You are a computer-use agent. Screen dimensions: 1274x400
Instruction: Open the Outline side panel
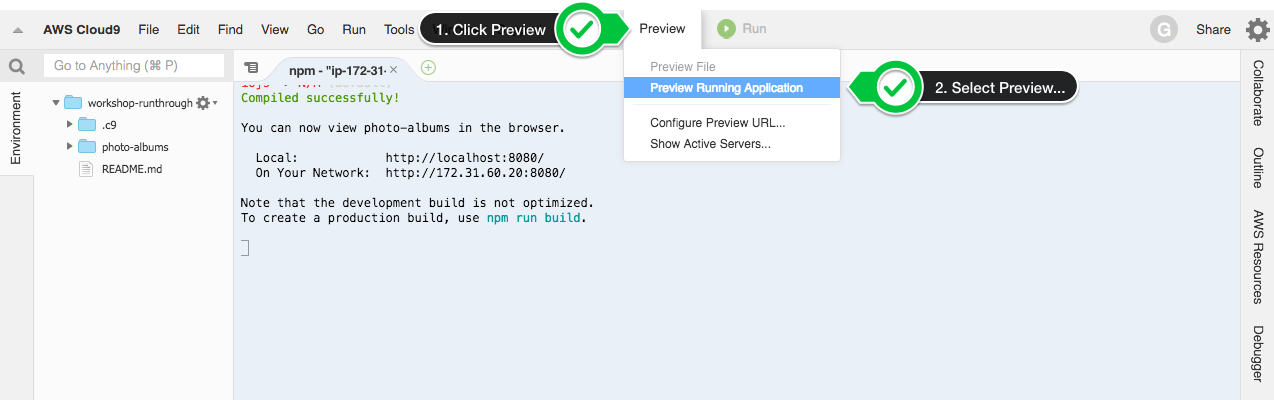[x=1258, y=168]
